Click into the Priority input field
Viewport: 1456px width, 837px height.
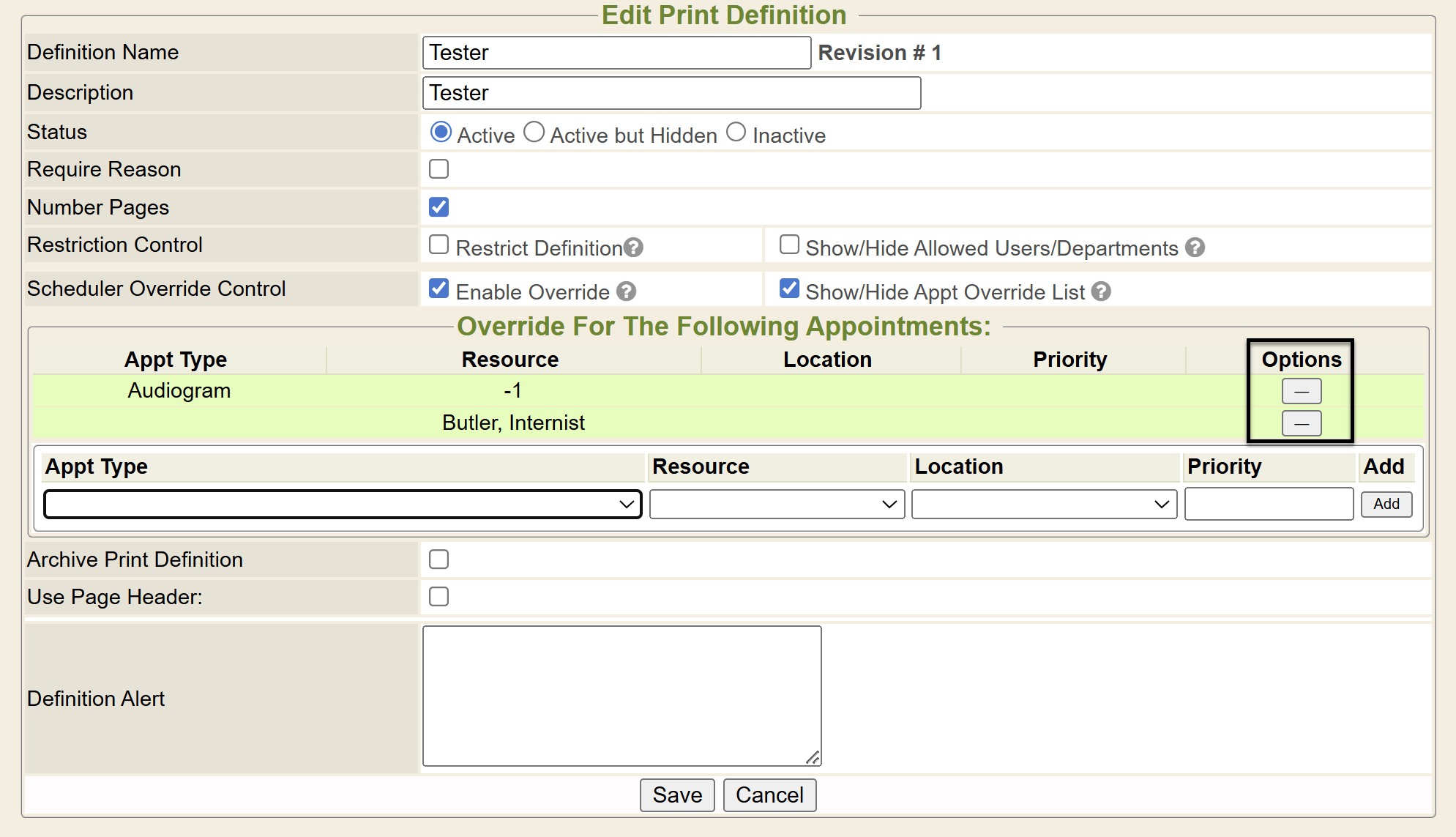point(1269,504)
